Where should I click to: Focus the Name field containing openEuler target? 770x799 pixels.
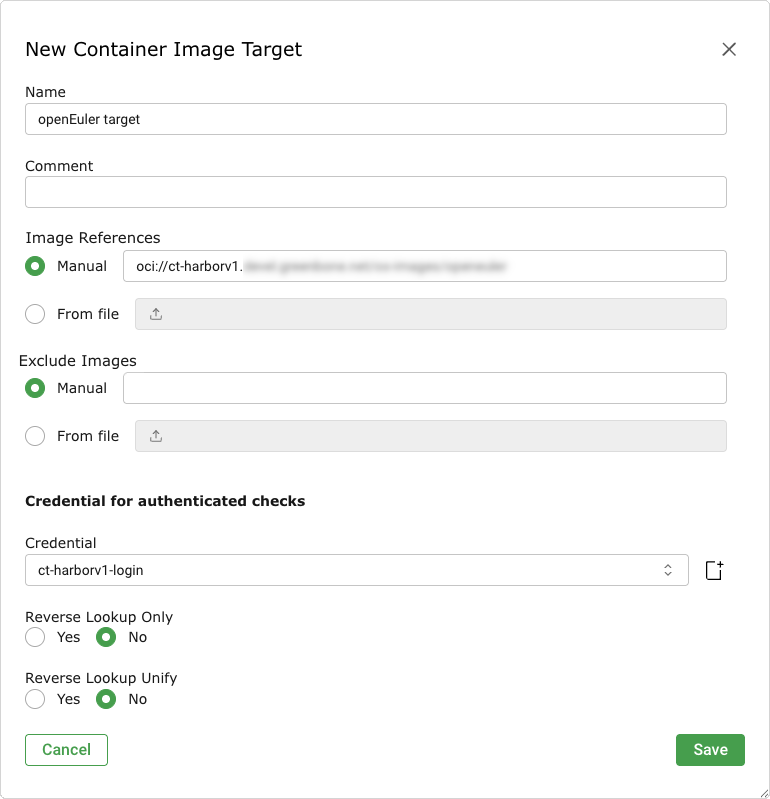click(x=375, y=119)
